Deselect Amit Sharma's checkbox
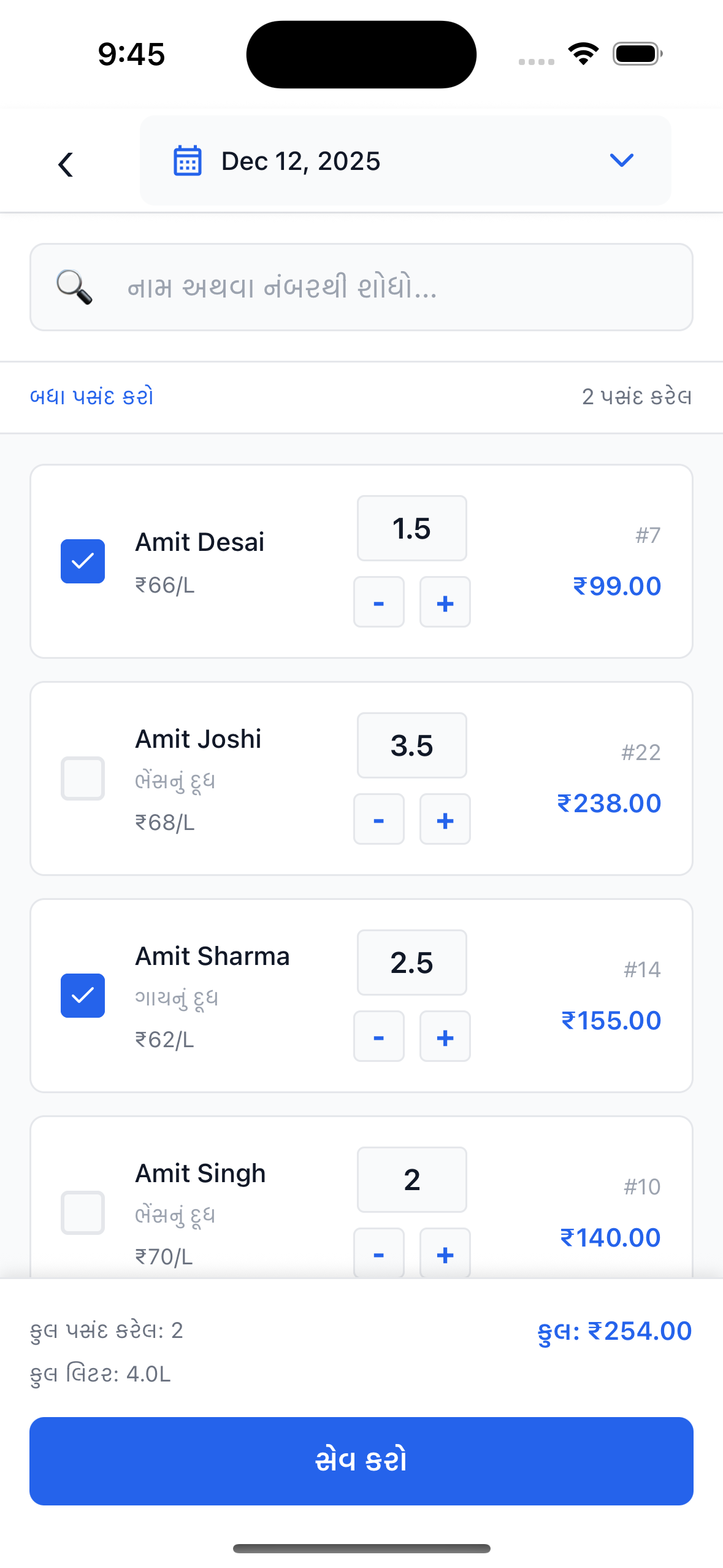The height and width of the screenshot is (1568, 723). (x=83, y=996)
